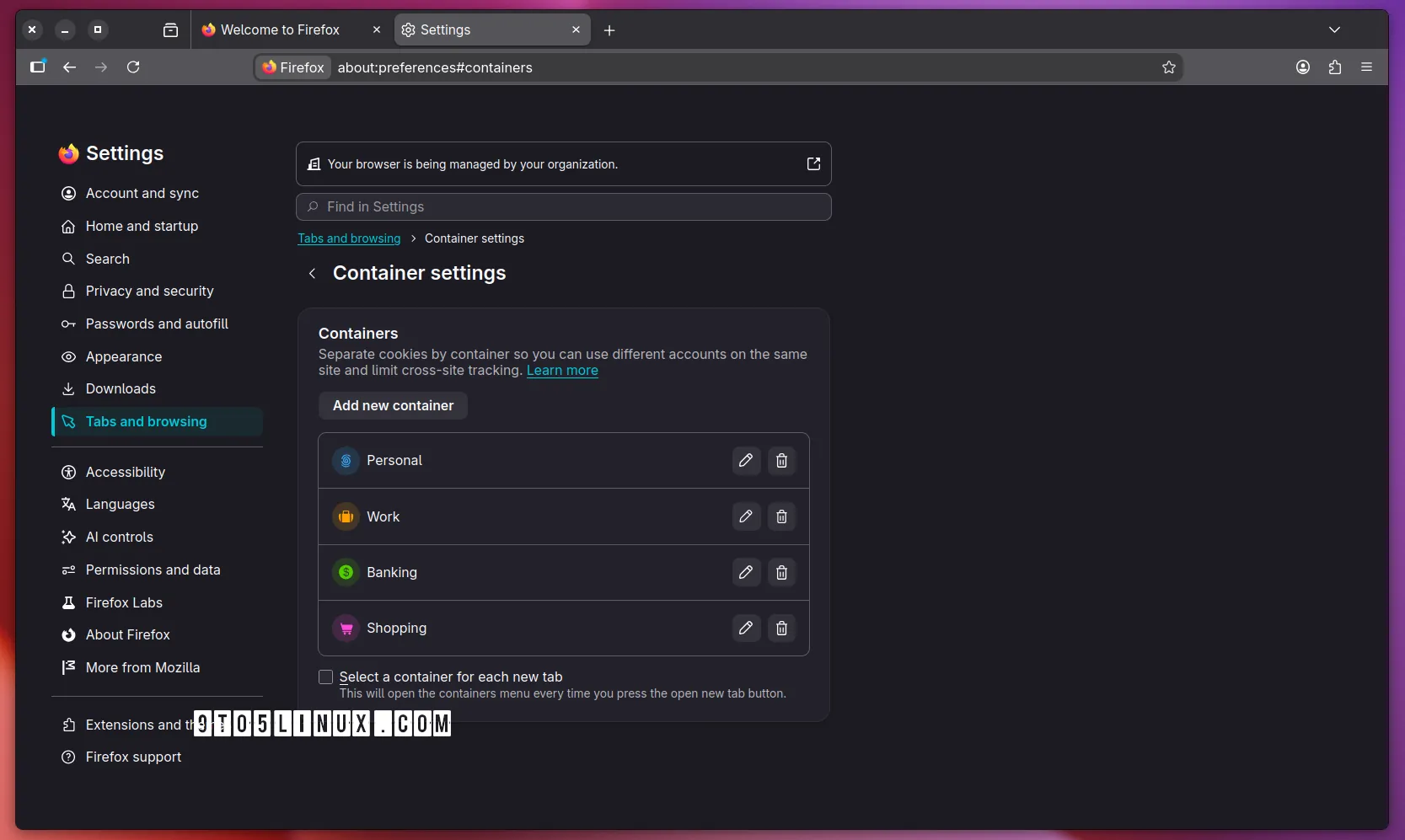The image size is (1405, 840).
Task: Follow the Learn more link
Action: (562, 371)
